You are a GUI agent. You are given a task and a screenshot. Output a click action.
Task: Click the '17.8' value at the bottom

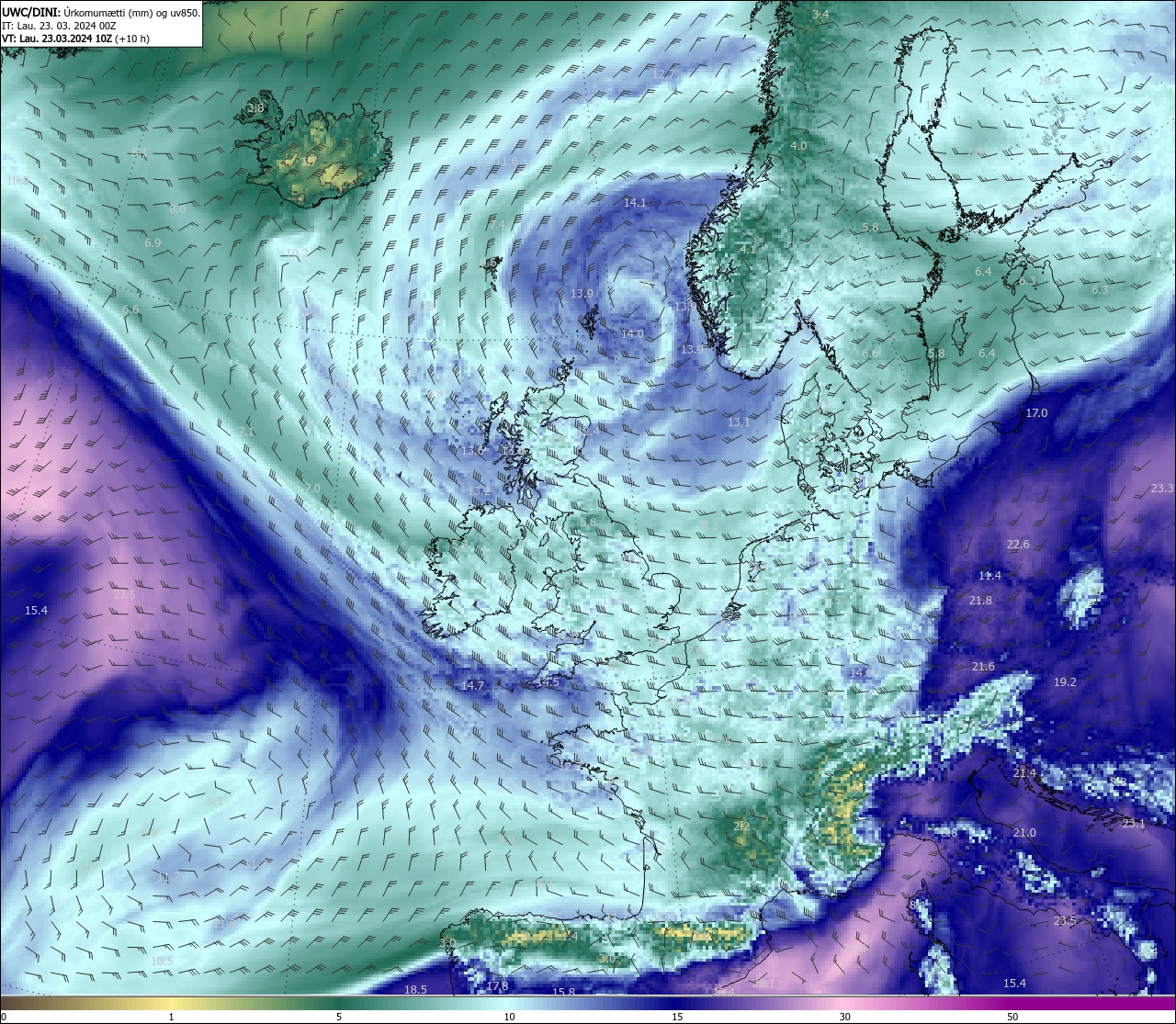pos(497,985)
